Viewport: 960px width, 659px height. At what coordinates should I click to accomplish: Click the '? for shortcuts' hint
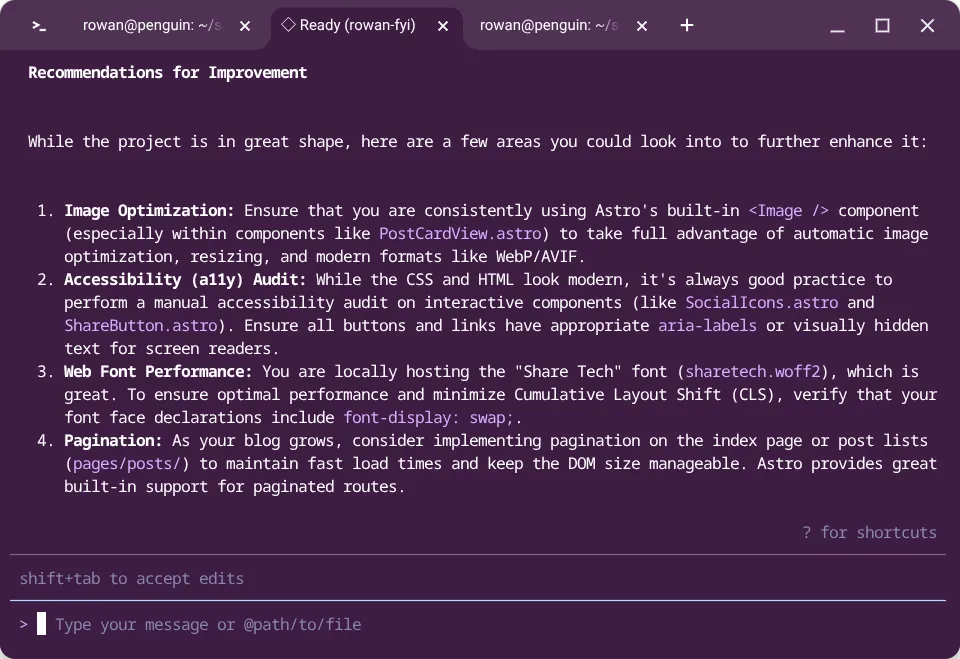(870, 532)
